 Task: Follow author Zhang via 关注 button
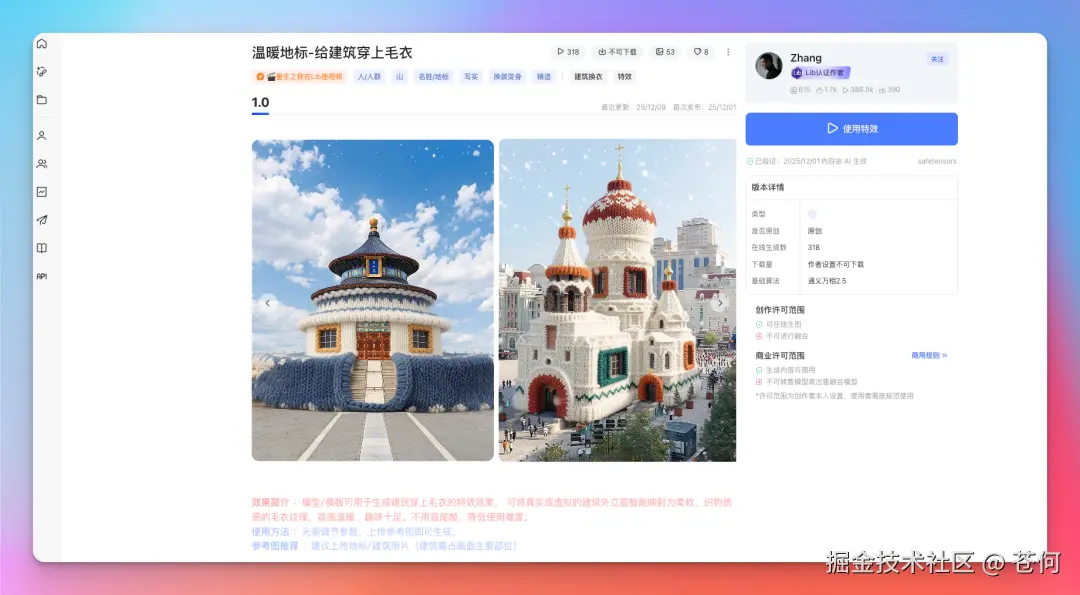coord(937,59)
